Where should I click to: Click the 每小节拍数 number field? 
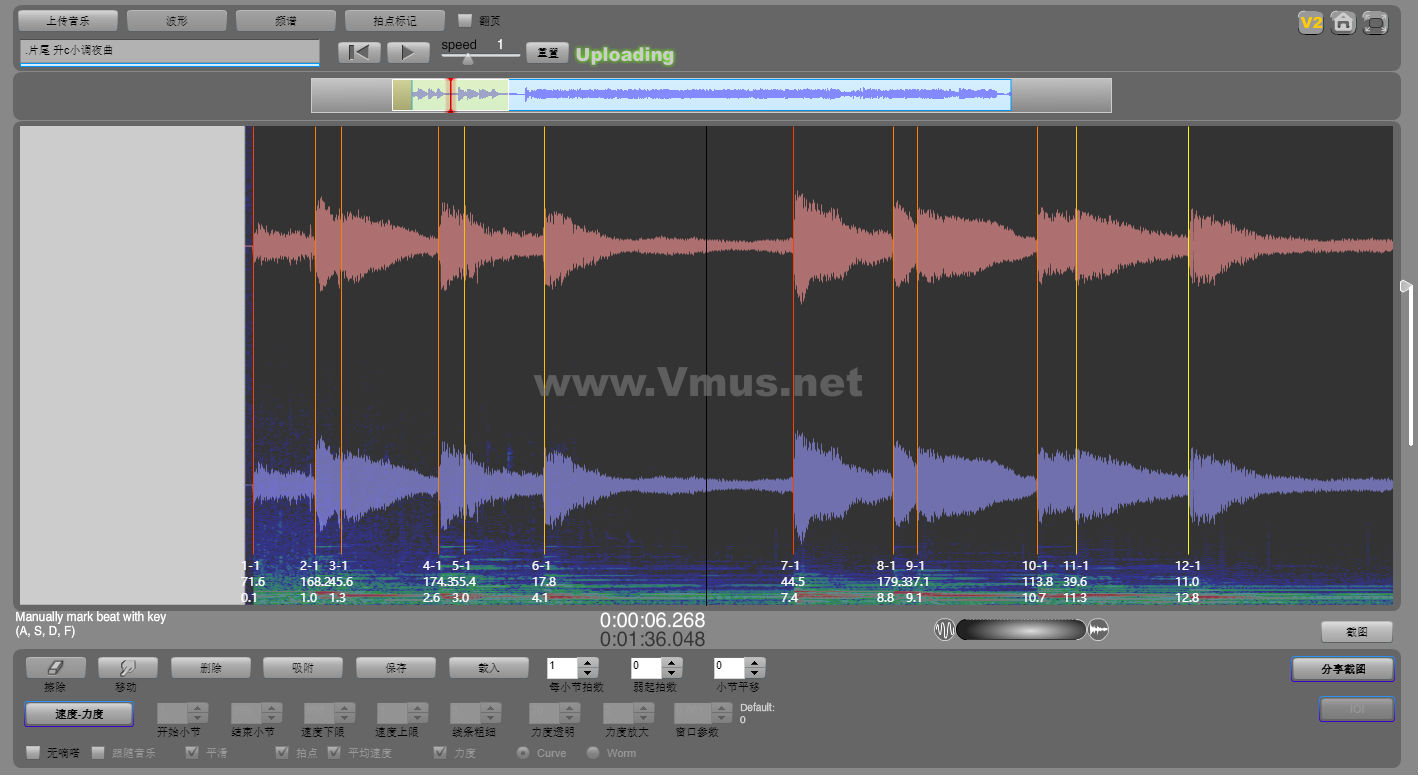point(564,668)
